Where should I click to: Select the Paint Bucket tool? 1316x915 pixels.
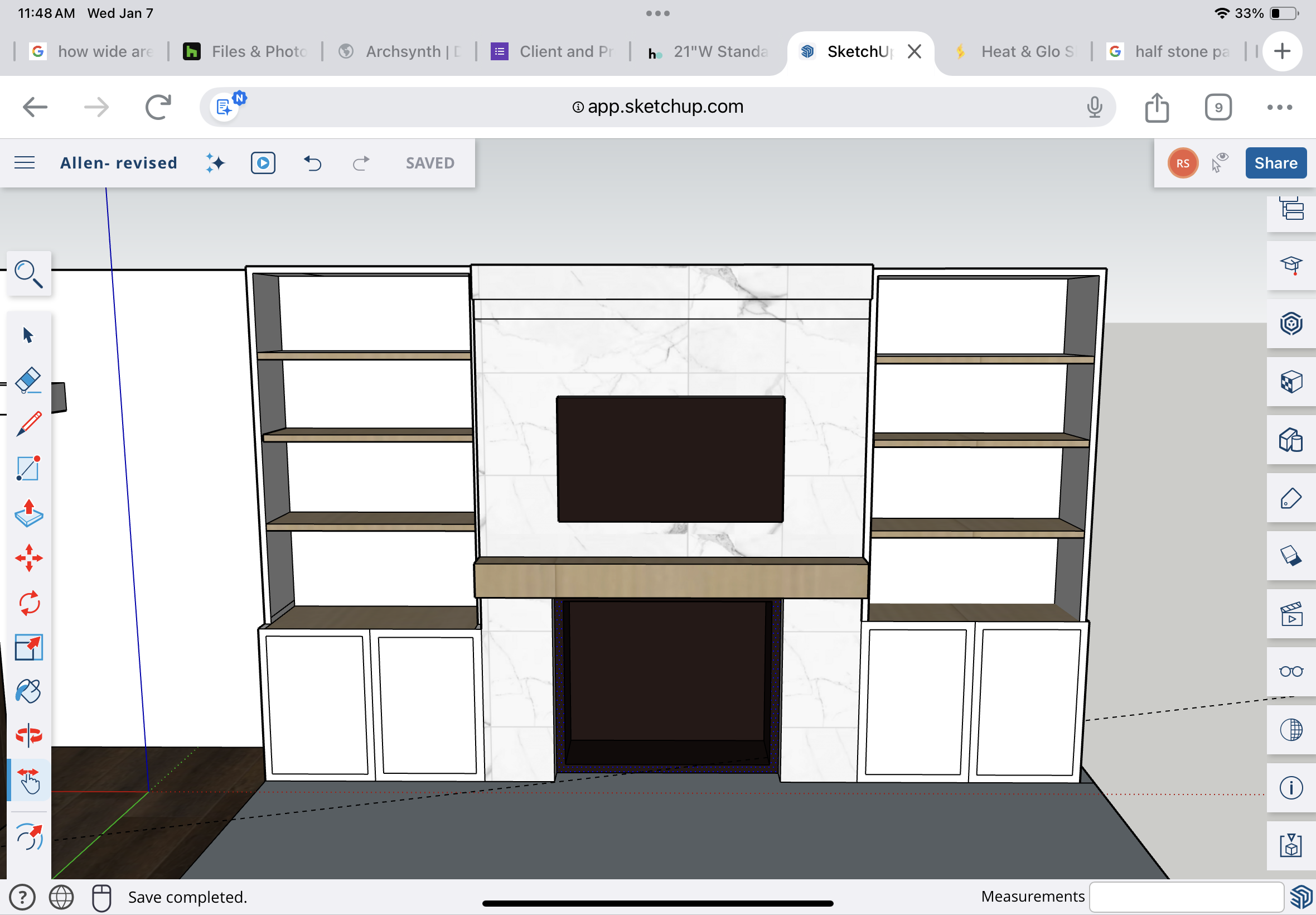click(28, 691)
